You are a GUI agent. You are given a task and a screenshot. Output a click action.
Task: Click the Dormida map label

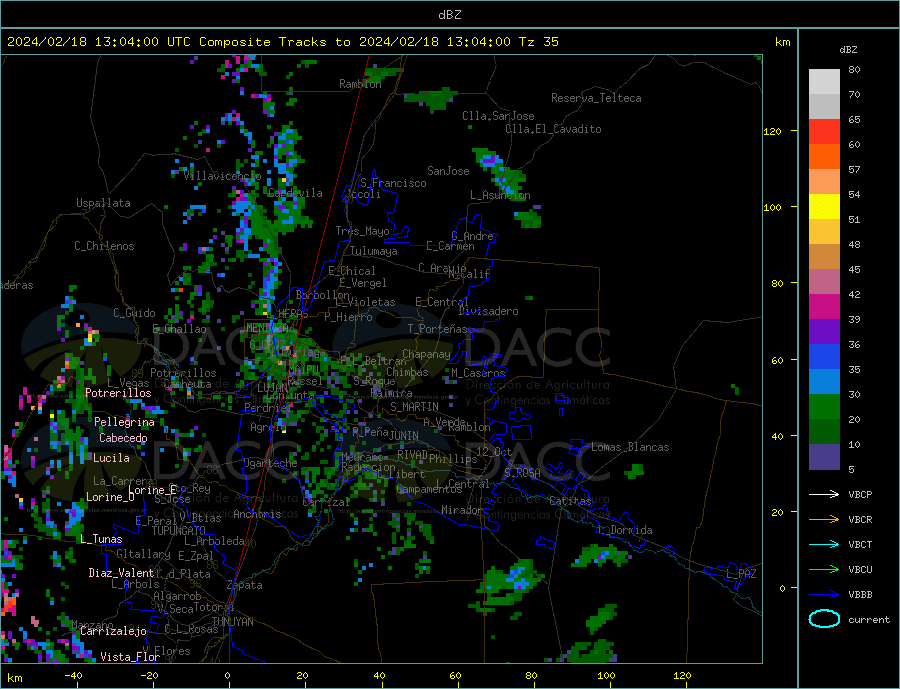coord(631,530)
